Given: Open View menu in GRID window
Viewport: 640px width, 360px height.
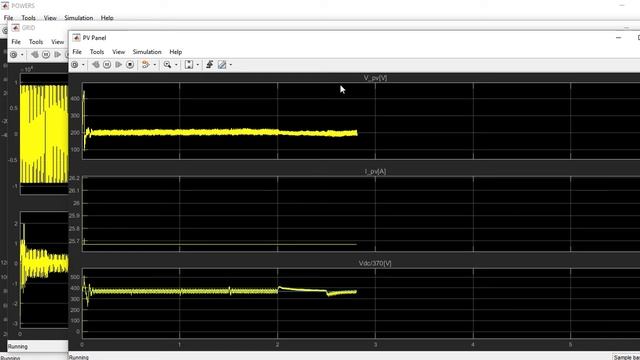Looking at the screenshot, I should (x=58, y=42).
